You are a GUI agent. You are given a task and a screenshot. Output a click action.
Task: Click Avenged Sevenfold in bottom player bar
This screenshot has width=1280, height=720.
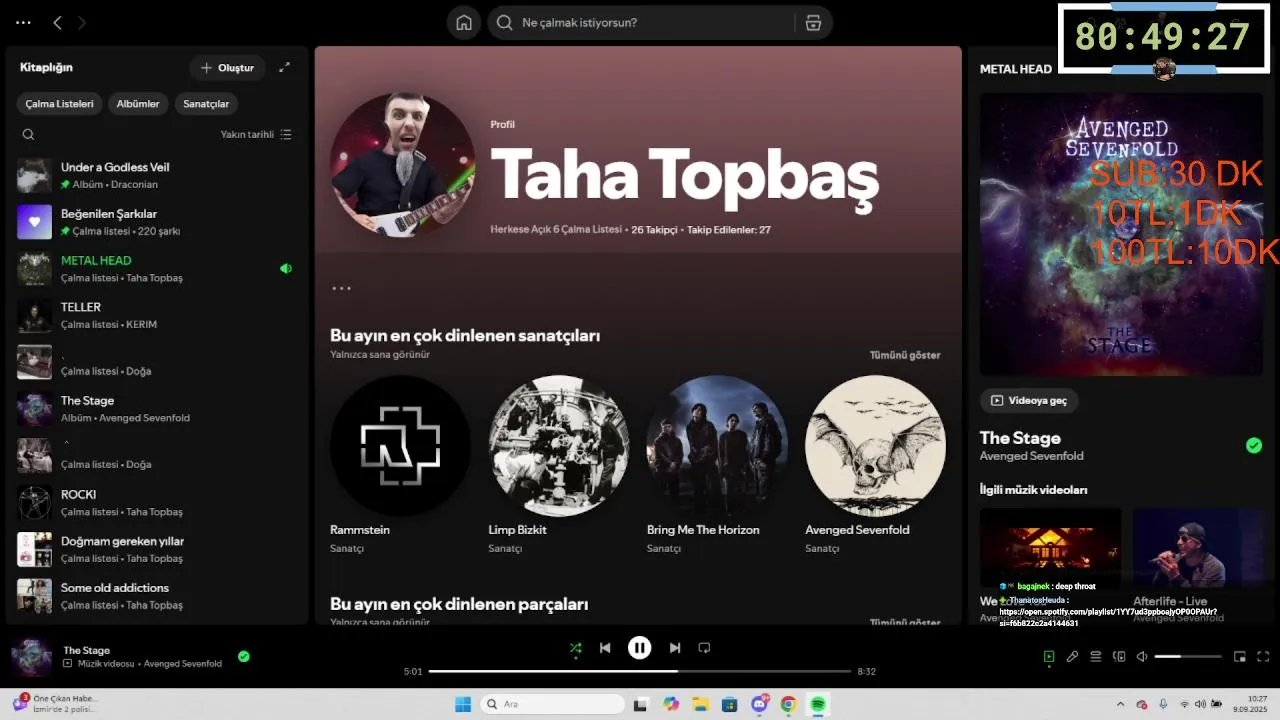[182, 664]
